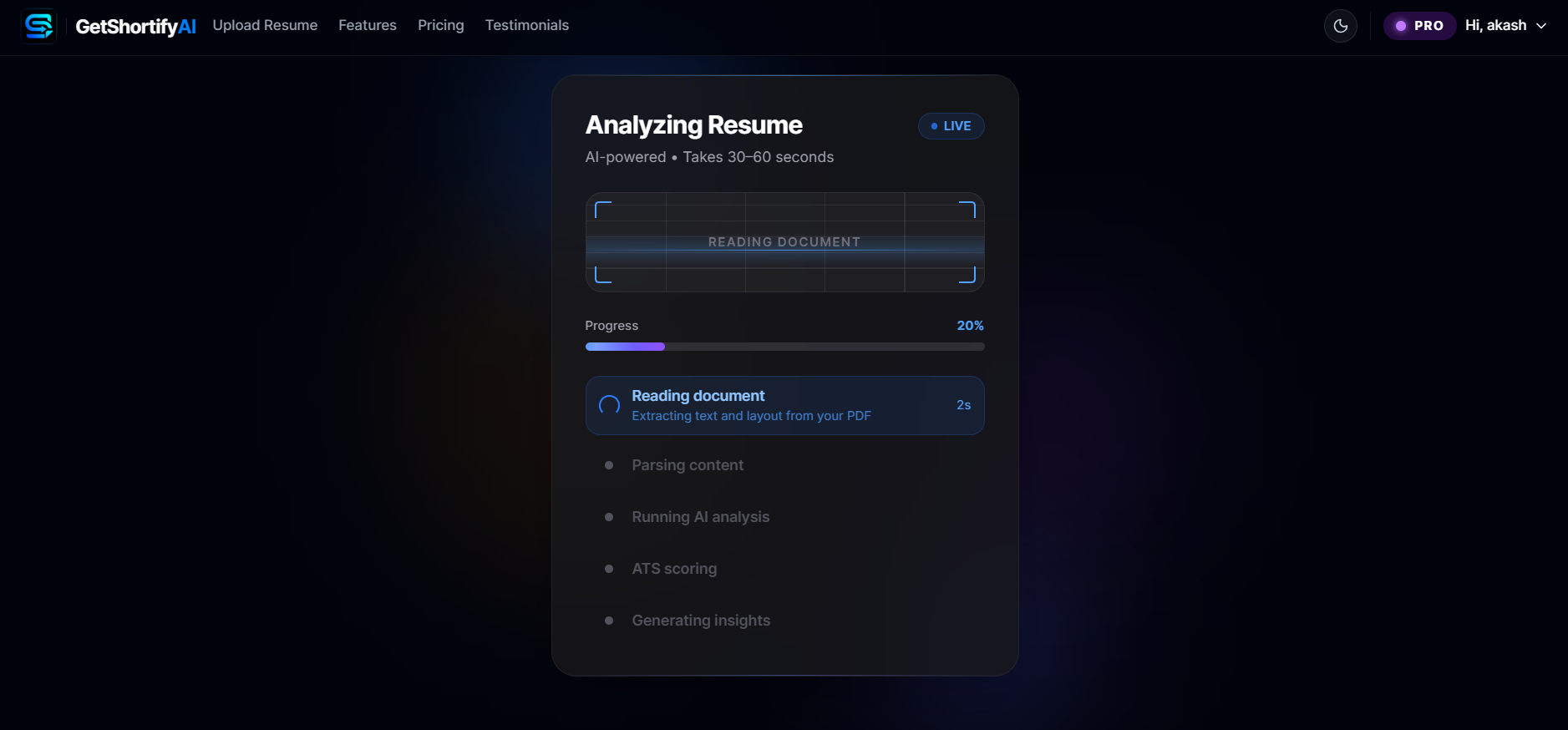Image resolution: width=1568 pixels, height=730 pixels.
Task: Click the GetShortifyAI brand name
Action: point(135,27)
